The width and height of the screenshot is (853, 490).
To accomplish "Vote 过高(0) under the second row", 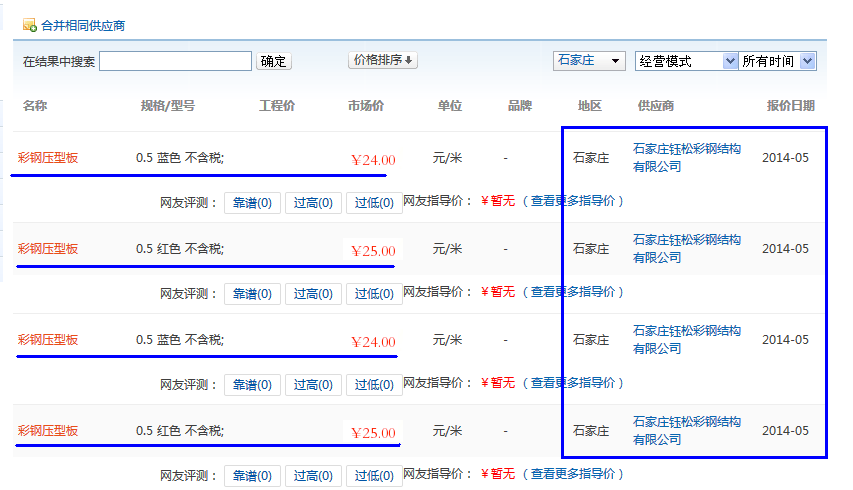I will 313,294.
